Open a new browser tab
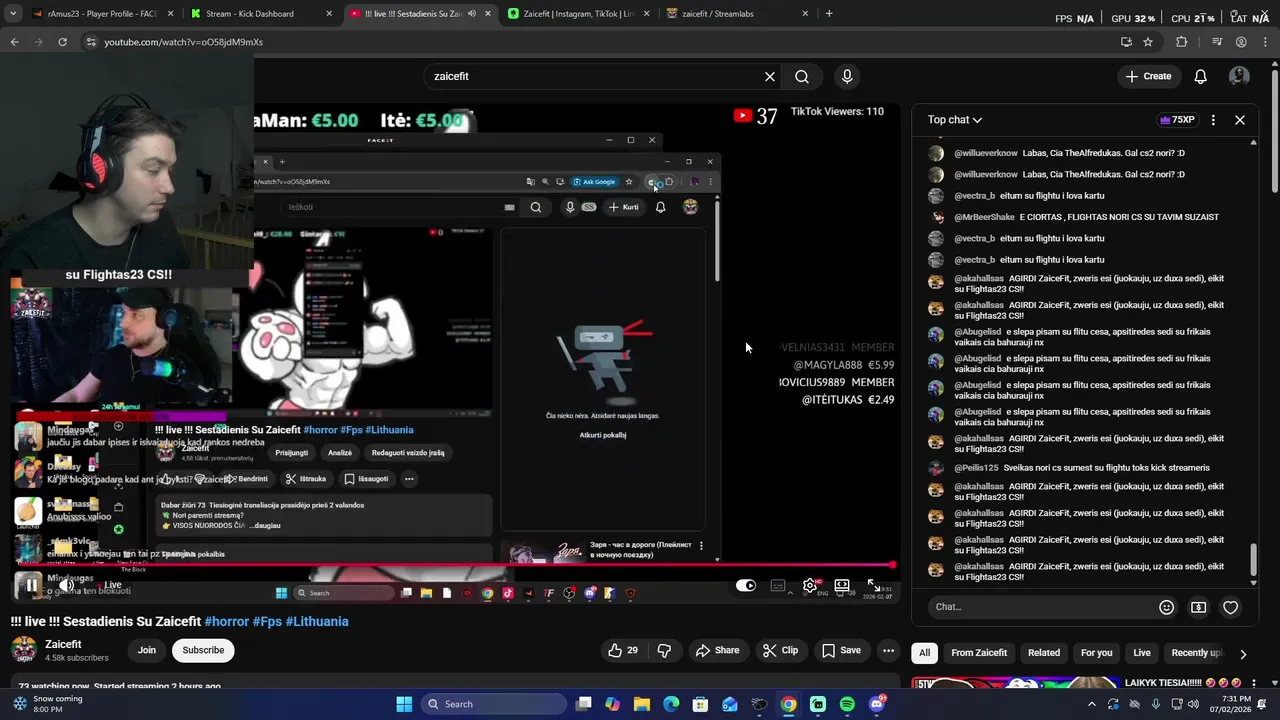This screenshot has width=1280, height=720. coord(829,14)
